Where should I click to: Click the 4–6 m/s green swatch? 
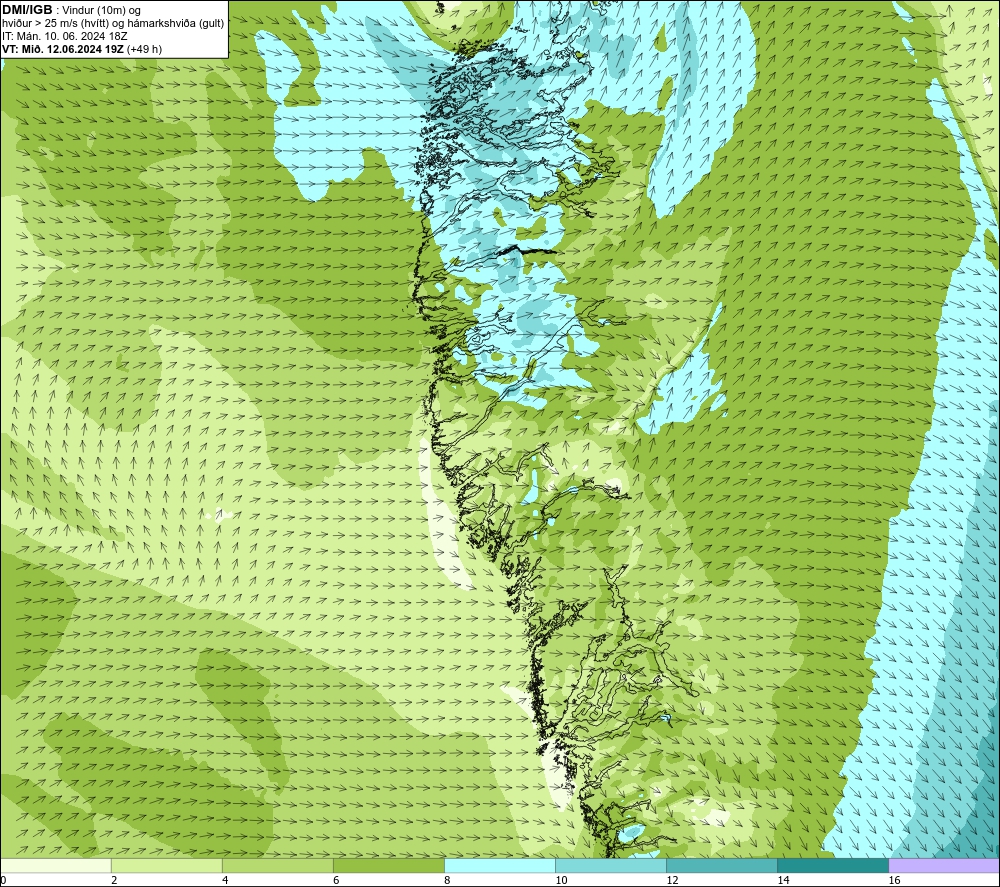pyautogui.click(x=277, y=865)
